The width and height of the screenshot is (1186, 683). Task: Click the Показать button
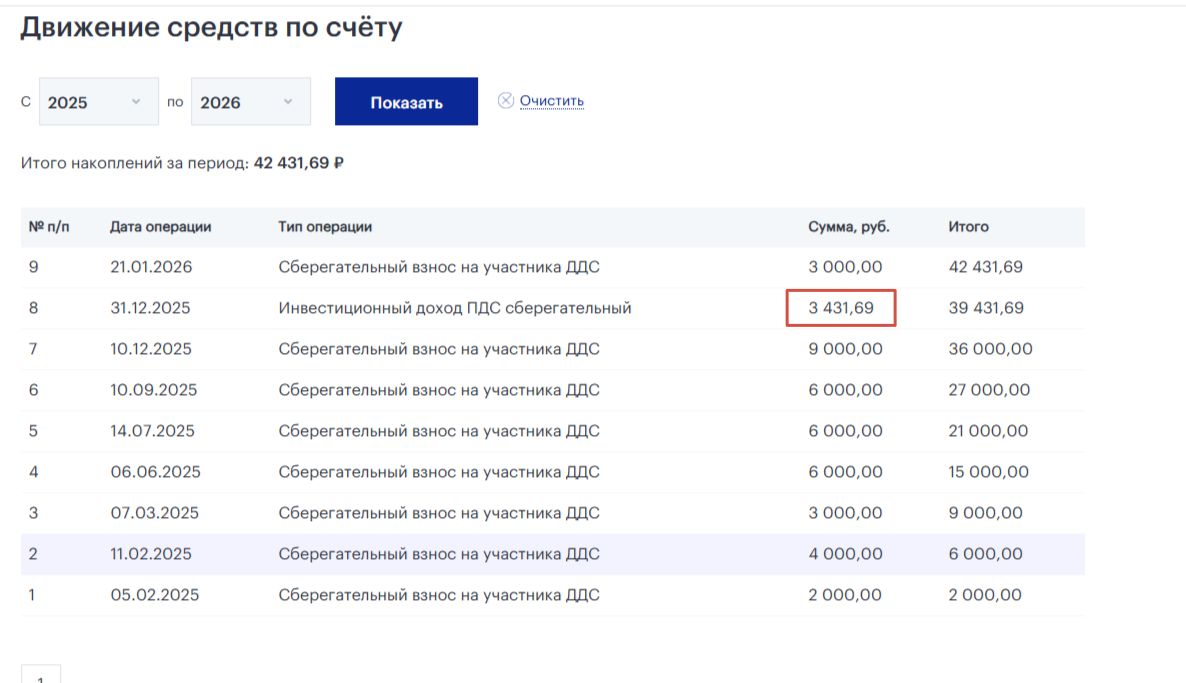pyautogui.click(x=406, y=101)
